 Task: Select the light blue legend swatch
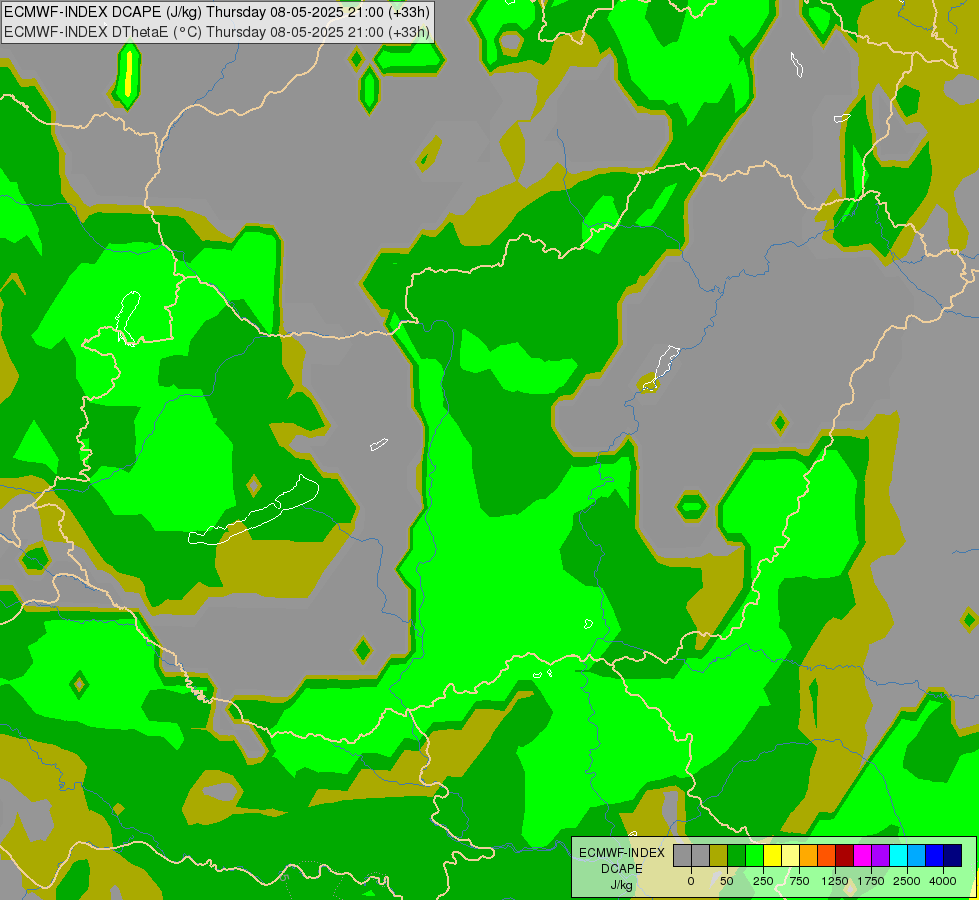(917, 855)
